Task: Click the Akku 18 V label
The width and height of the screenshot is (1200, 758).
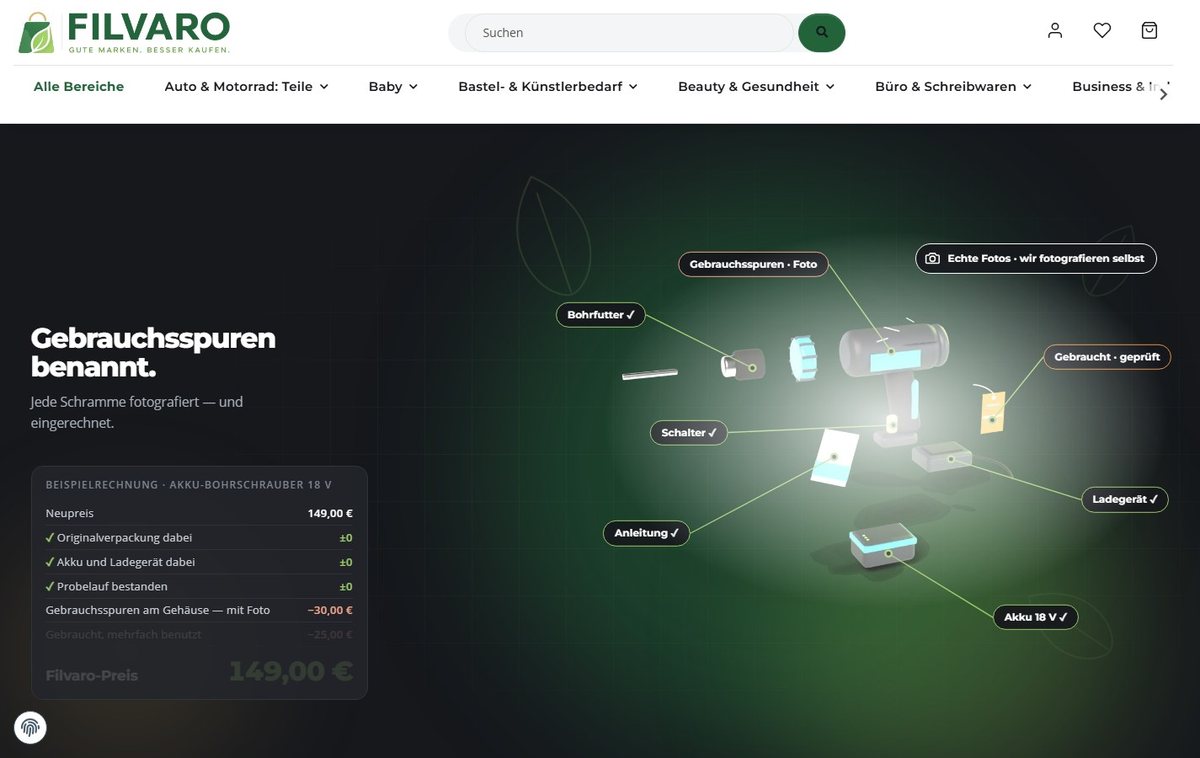Action: click(1036, 617)
